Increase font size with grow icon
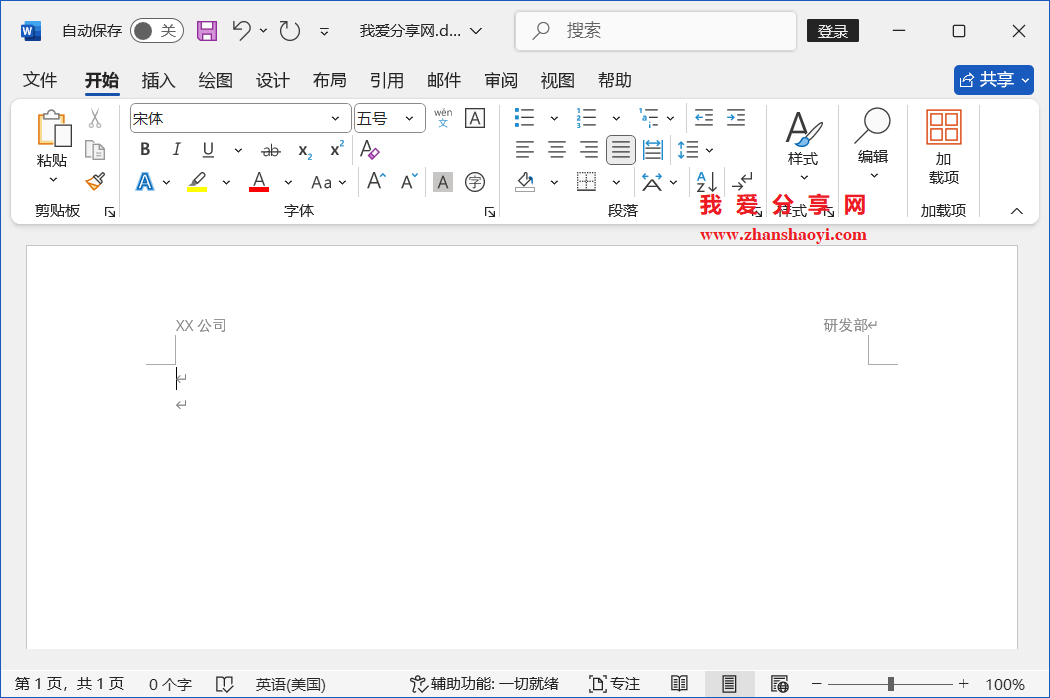 (376, 182)
